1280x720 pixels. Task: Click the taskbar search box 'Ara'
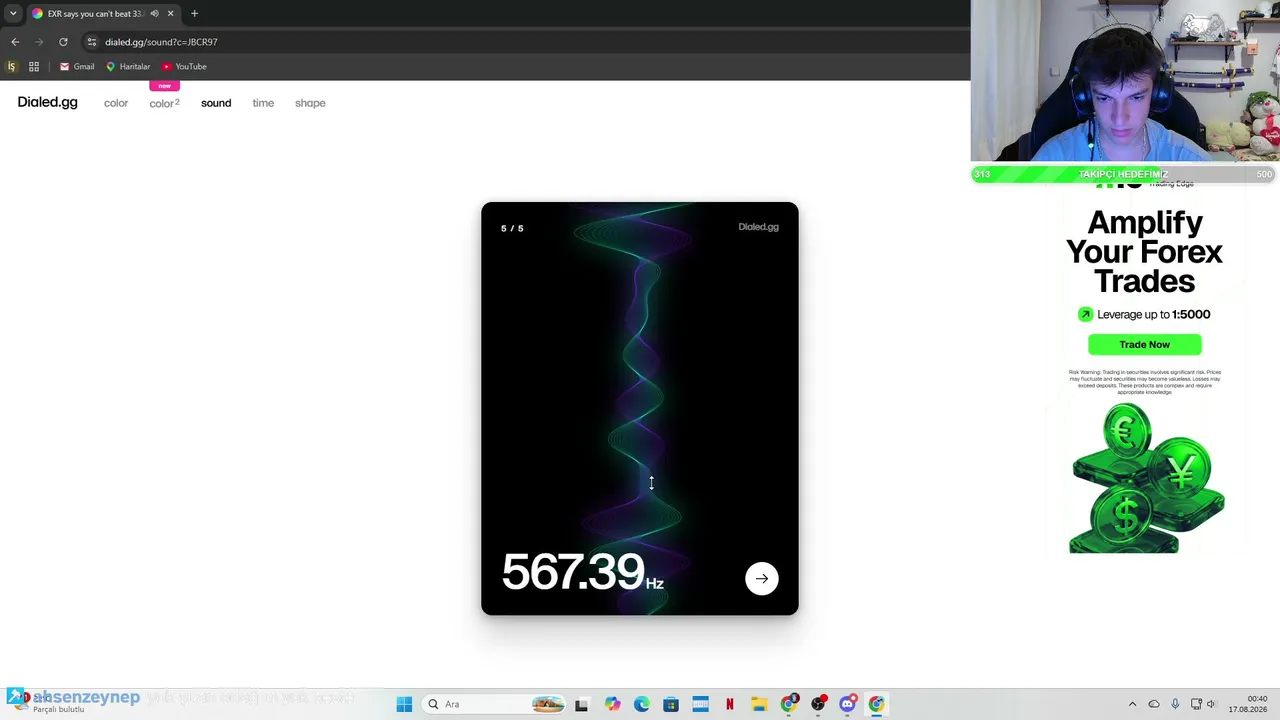(495, 704)
